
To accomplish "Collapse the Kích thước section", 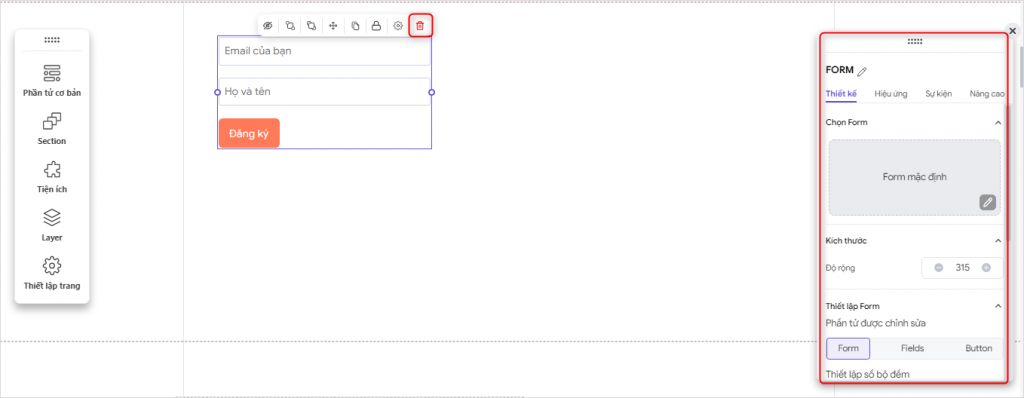I will click(x=998, y=240).
